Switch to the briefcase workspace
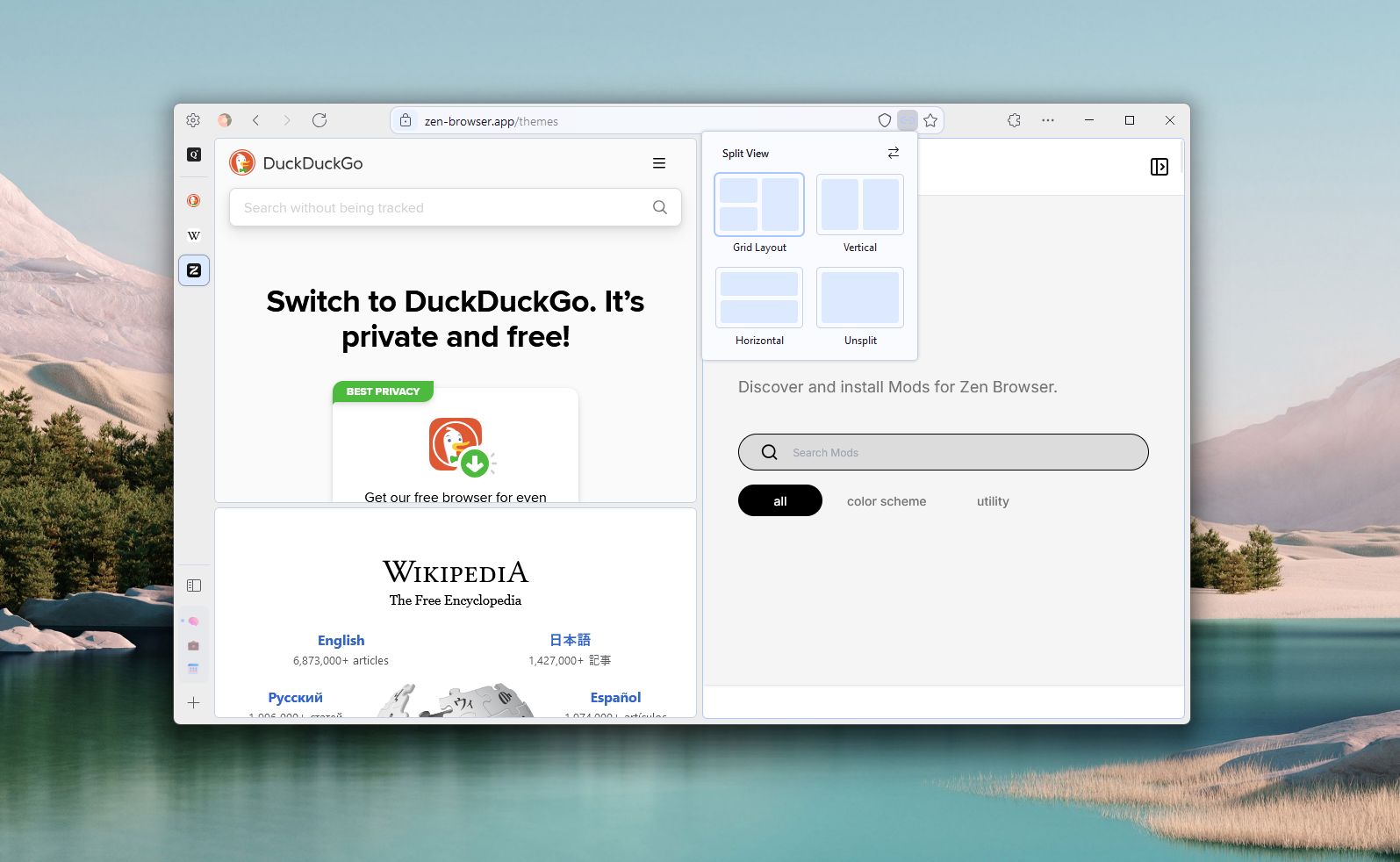 tap(193, 645)
